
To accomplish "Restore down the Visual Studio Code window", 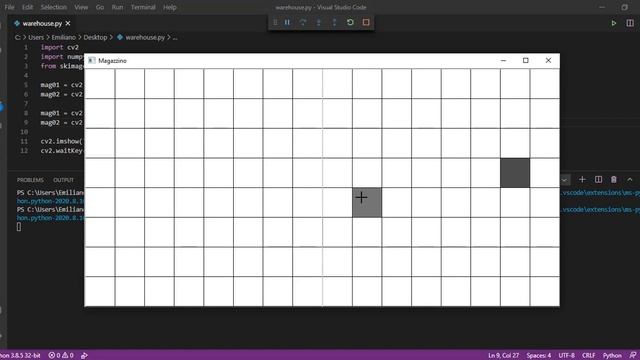I will 624,7.
